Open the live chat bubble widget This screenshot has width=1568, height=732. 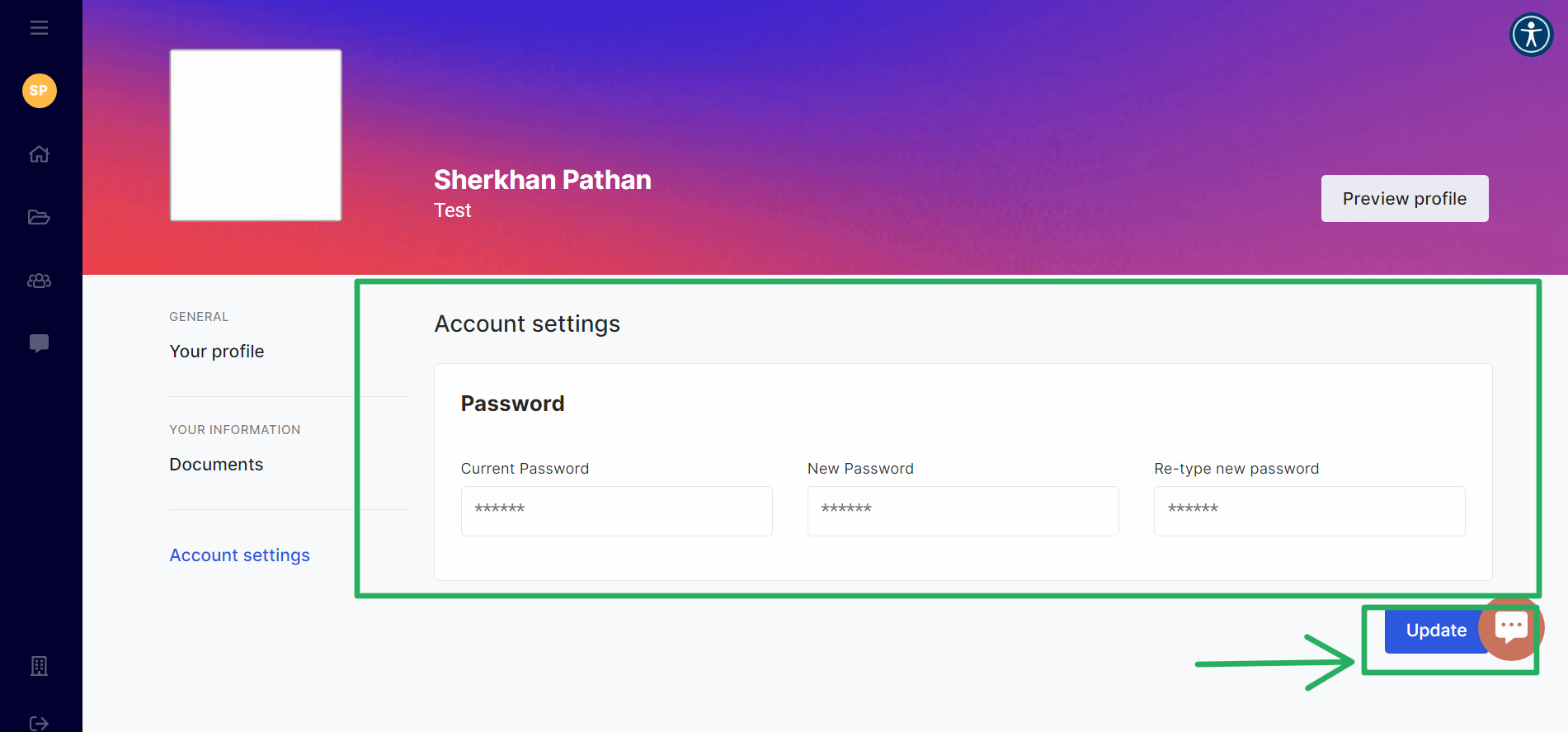[1511, 628]
